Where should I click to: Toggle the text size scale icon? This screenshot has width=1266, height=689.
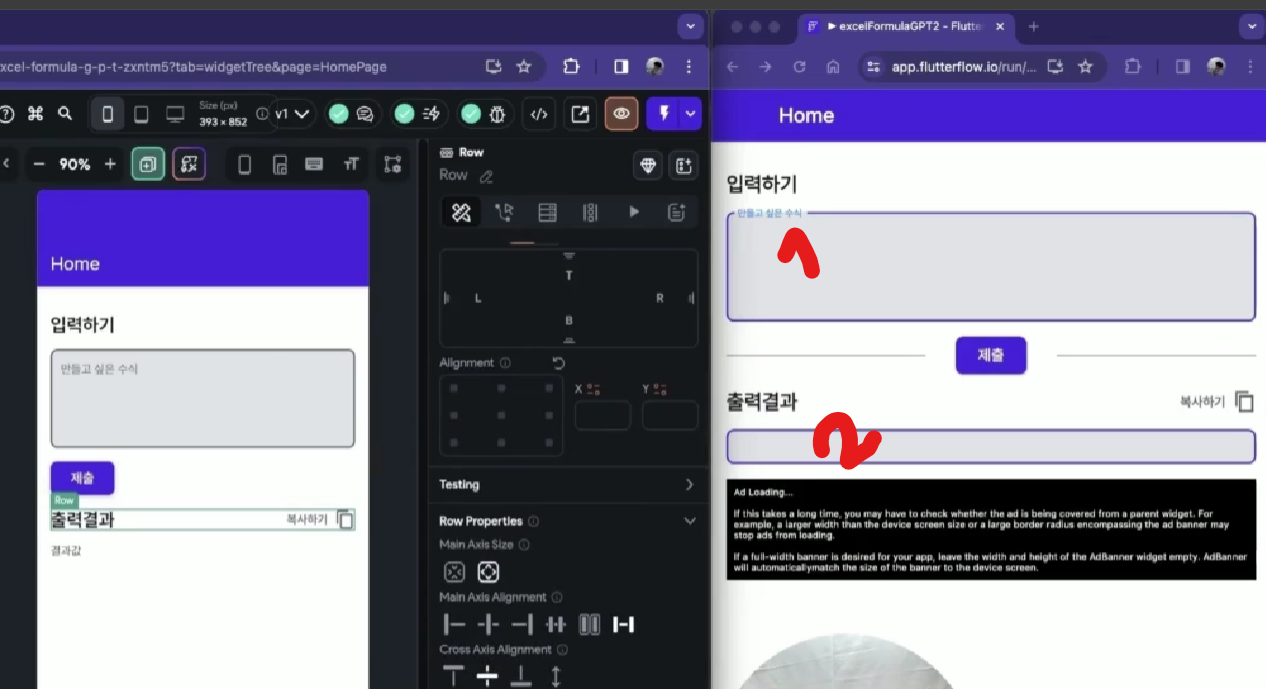coord(351,164)
